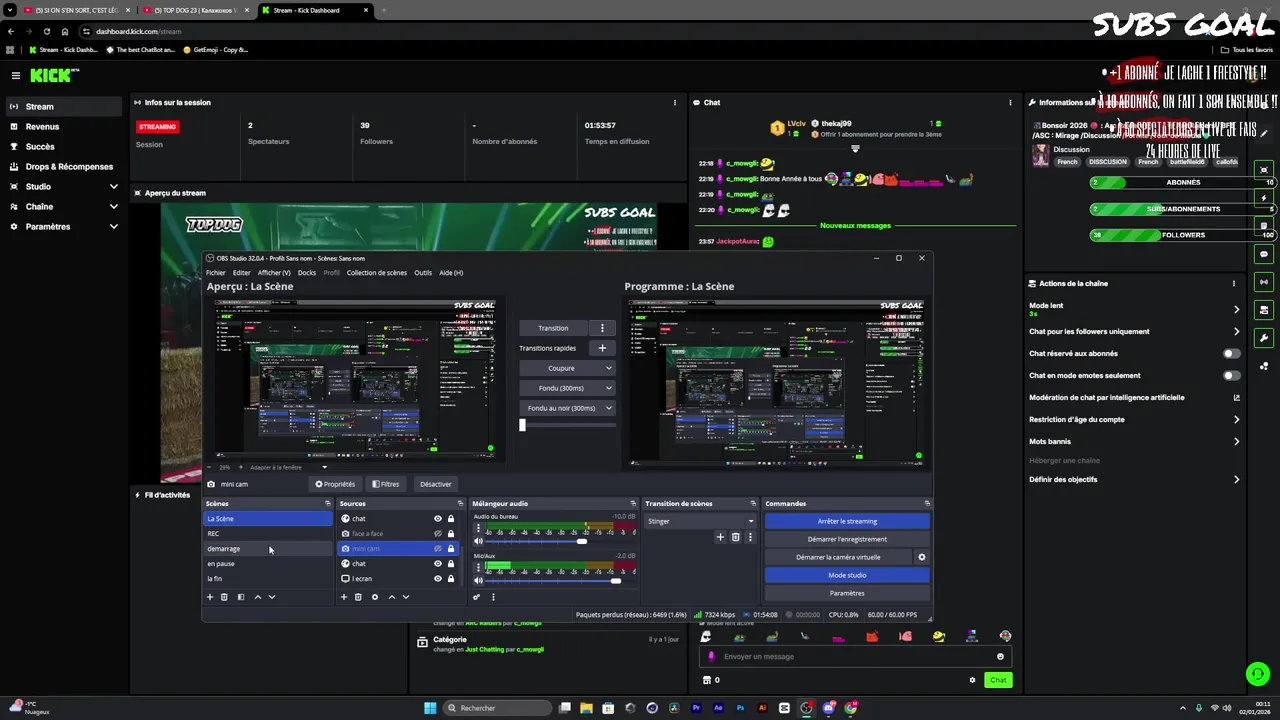Move source down in Sources list
This screenshot has height=720, width=1280.
(x=405, y=597)
